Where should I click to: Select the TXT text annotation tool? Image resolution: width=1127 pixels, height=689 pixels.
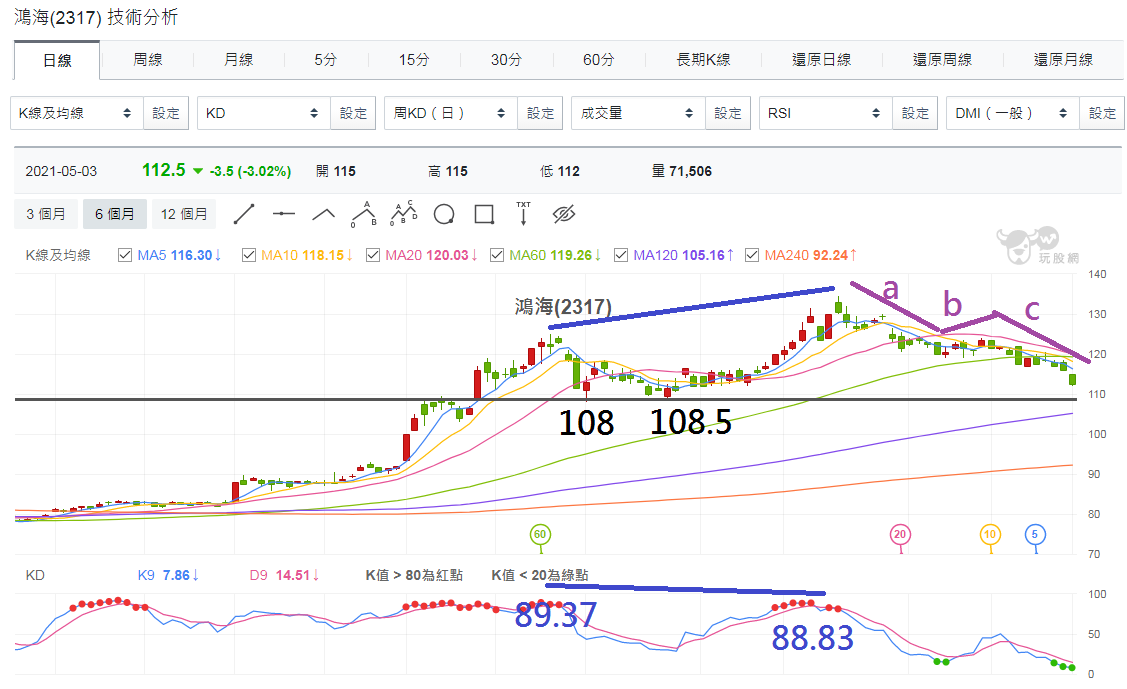(523, 213)
